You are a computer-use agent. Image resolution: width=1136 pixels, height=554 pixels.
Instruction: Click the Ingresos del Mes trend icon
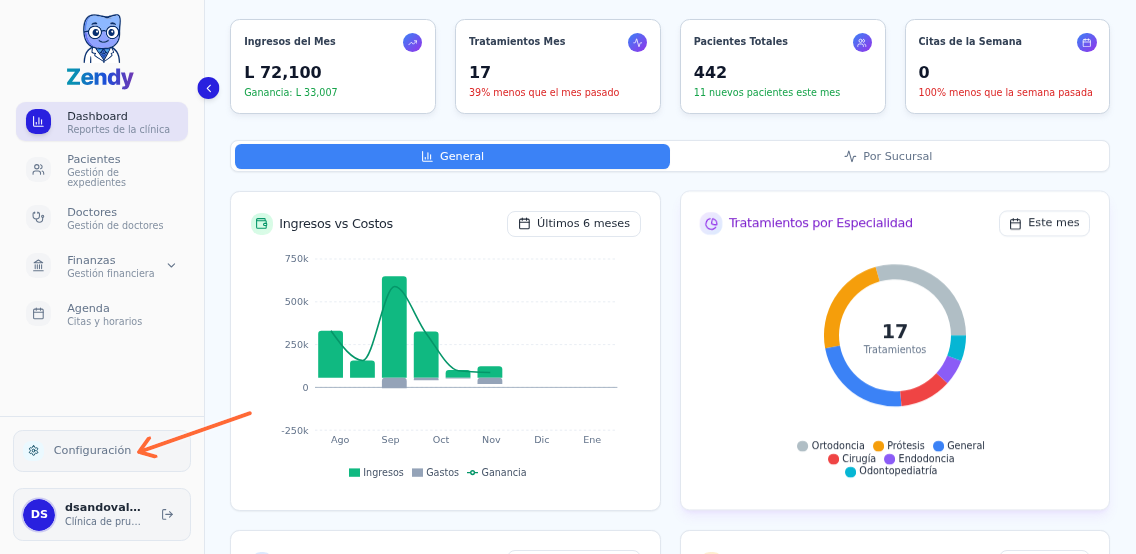[x=412, y=42]
